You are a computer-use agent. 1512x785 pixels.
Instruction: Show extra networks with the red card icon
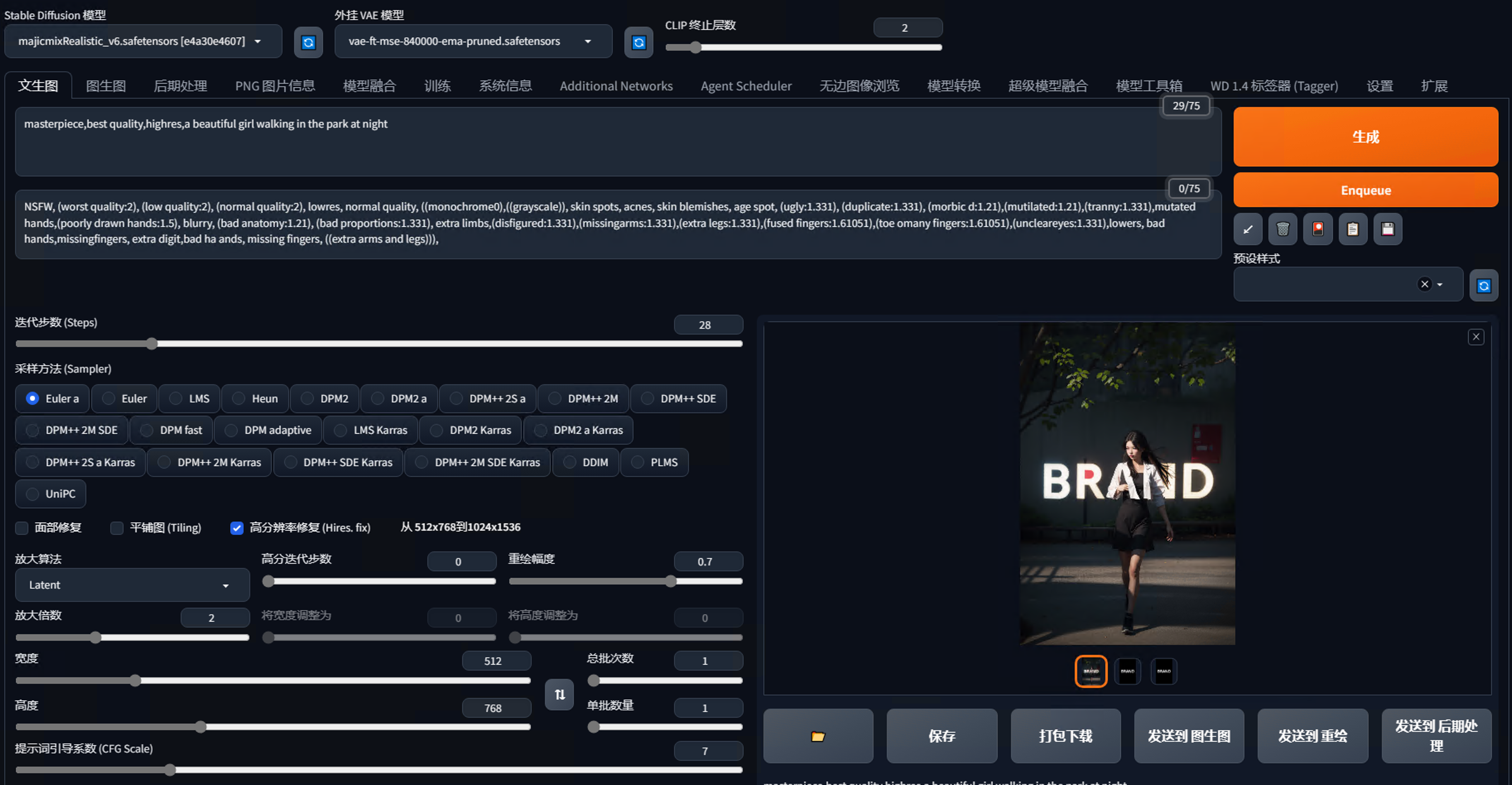tap(1318, 229)
